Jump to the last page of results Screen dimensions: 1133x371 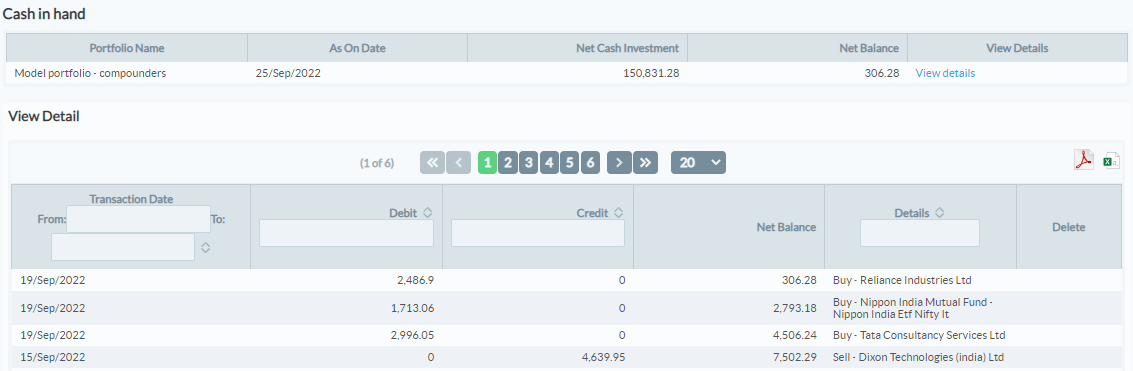[x=645, y=163]
